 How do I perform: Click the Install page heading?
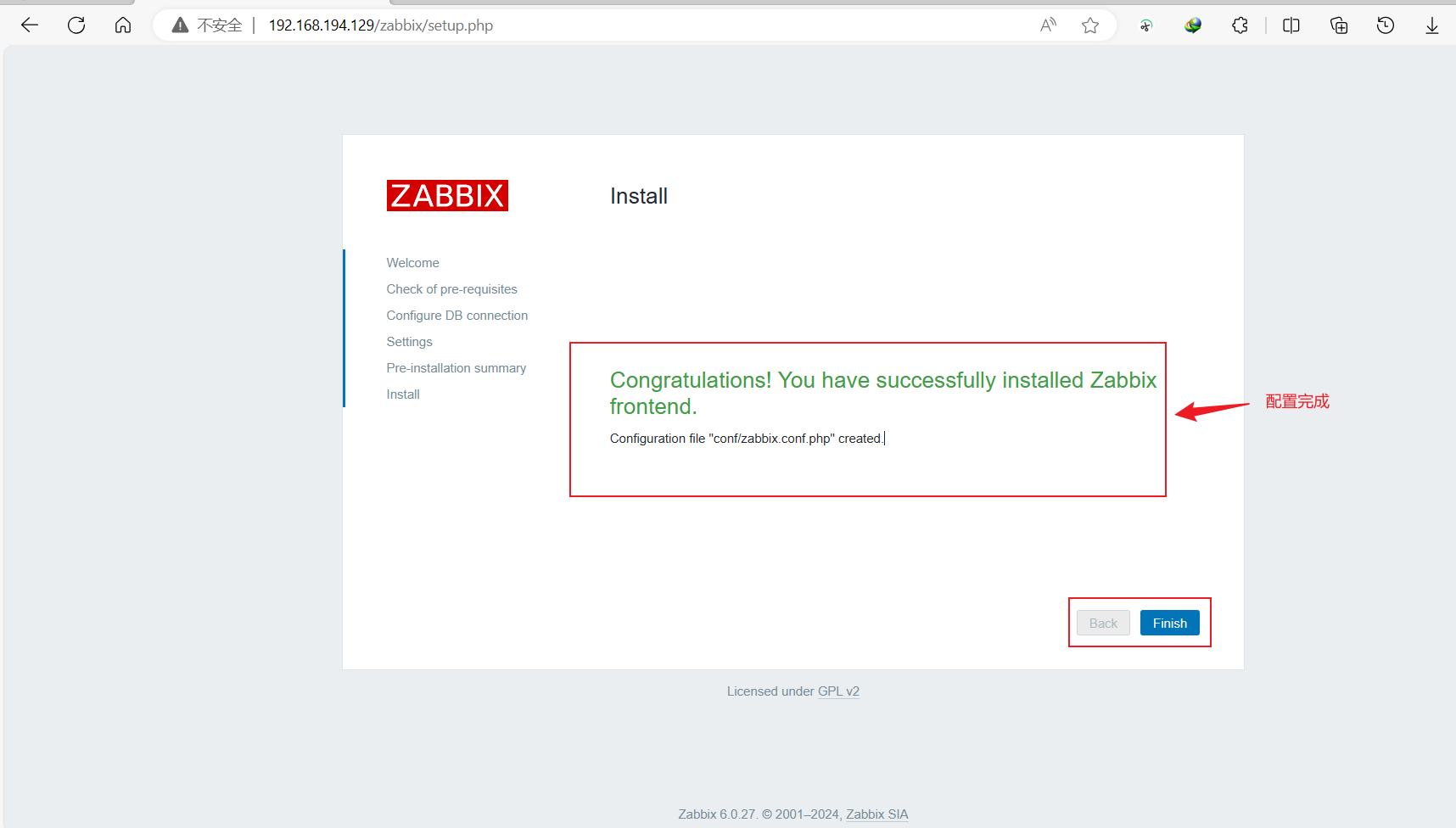(x=639, y=196)
